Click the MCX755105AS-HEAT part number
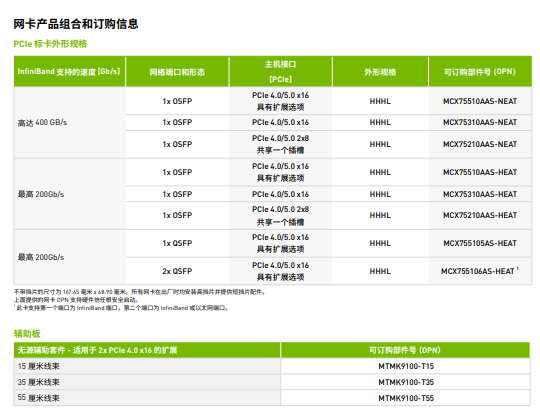Image resolution: width=540 pixels, height=413 pixels. pyautogui.click(x=480, y=243)
